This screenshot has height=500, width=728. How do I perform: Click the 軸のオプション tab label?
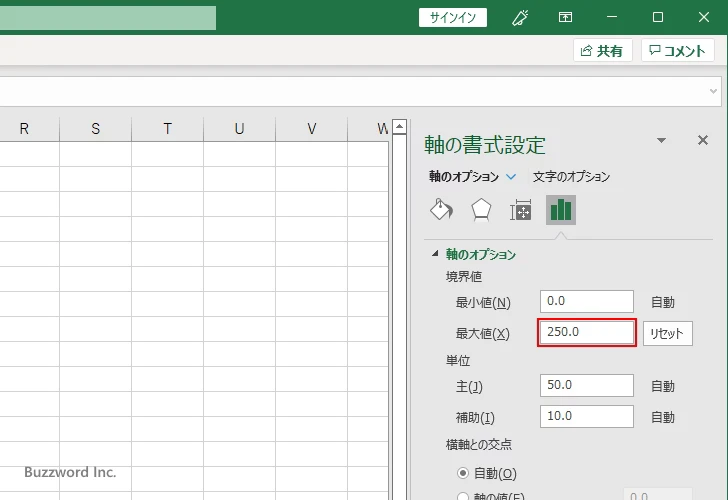tap(464, 177)
